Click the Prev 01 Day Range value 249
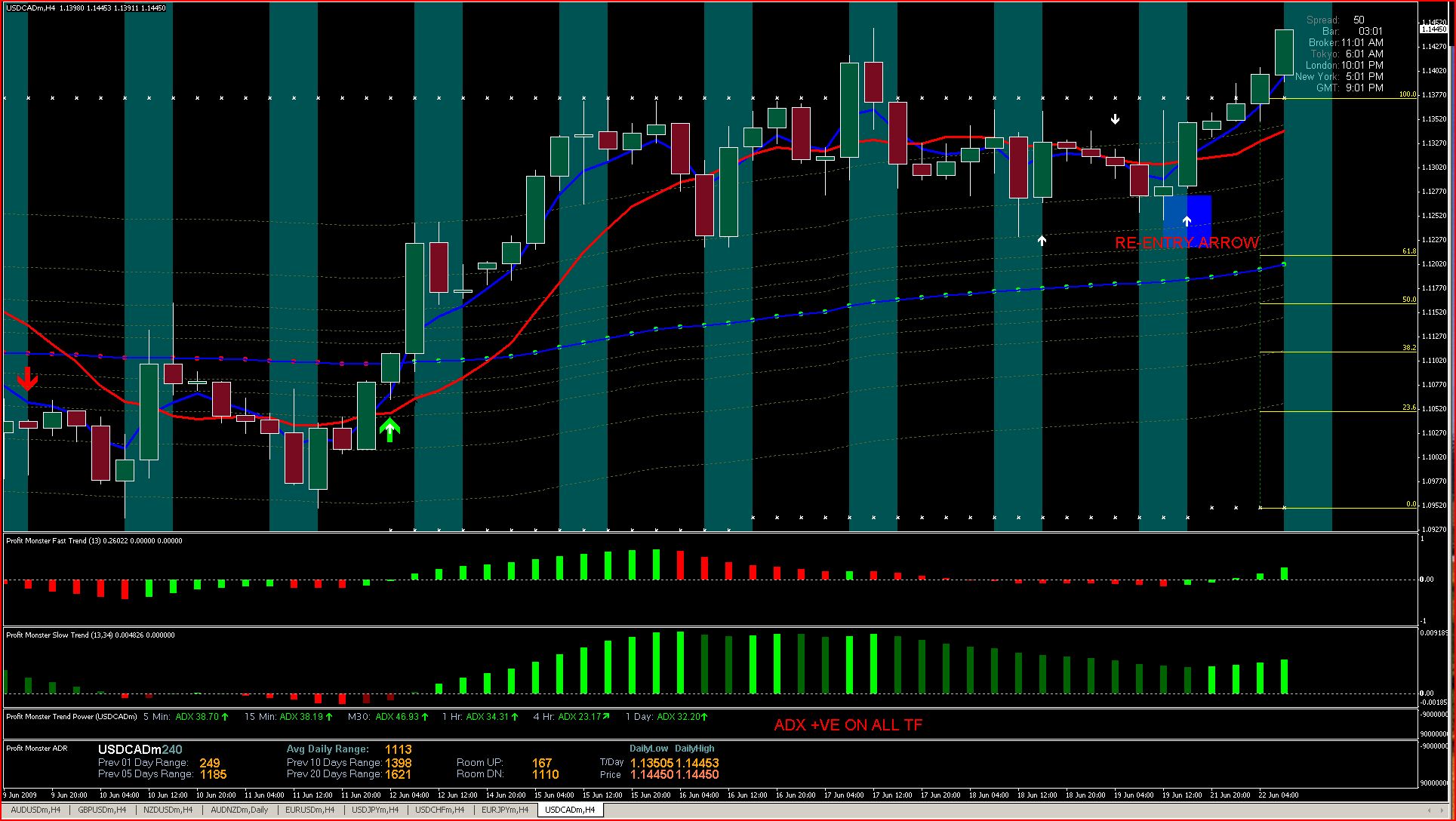This screenshot has height=821, width=1456. [210, 763]
